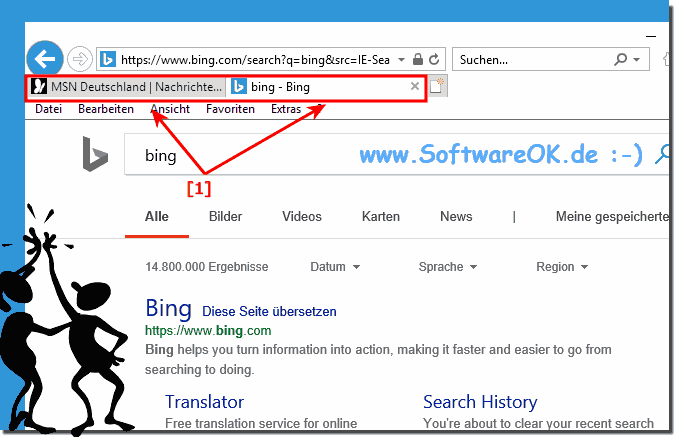Click Diese Seite übersetzen link
Image resolution: width=676 pixels, height=437 pixels.
[269, 311]
